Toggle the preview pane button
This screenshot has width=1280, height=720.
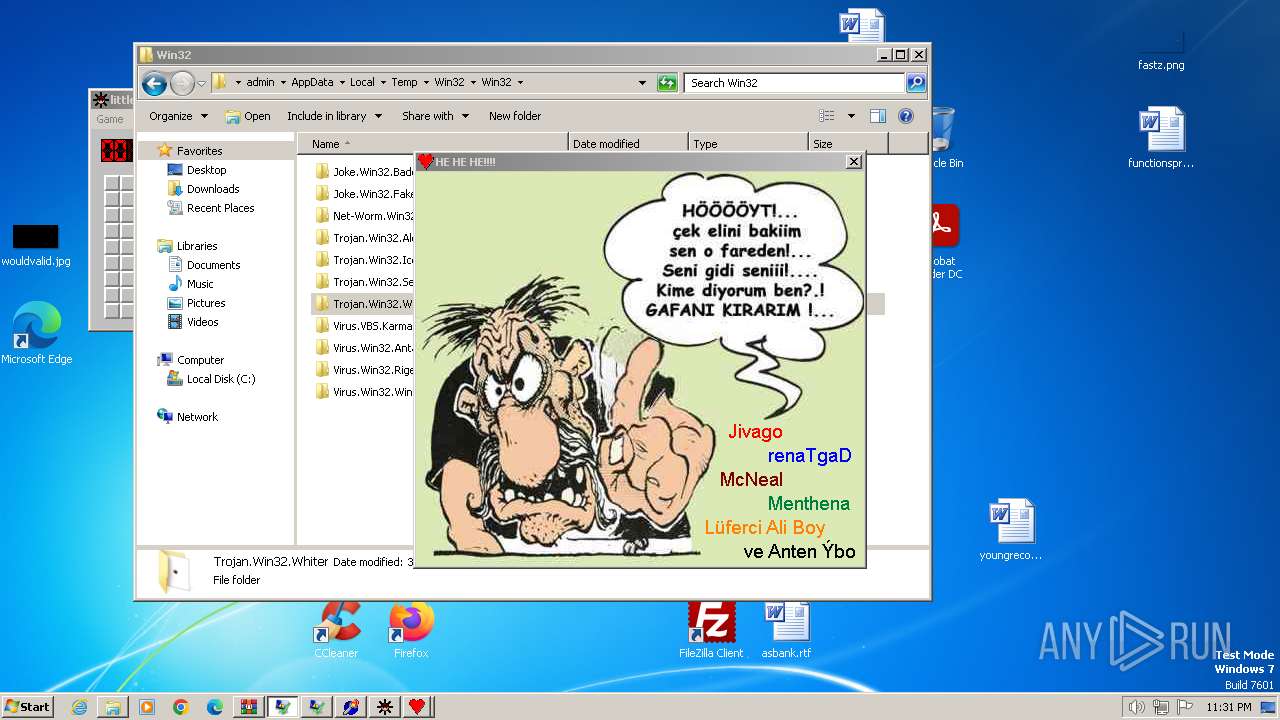click(x=878, y=116)
